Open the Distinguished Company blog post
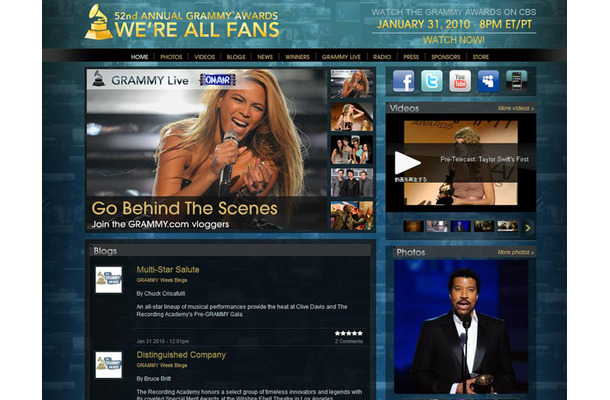This screenshot has height=400, width=610. coord(181,355)
